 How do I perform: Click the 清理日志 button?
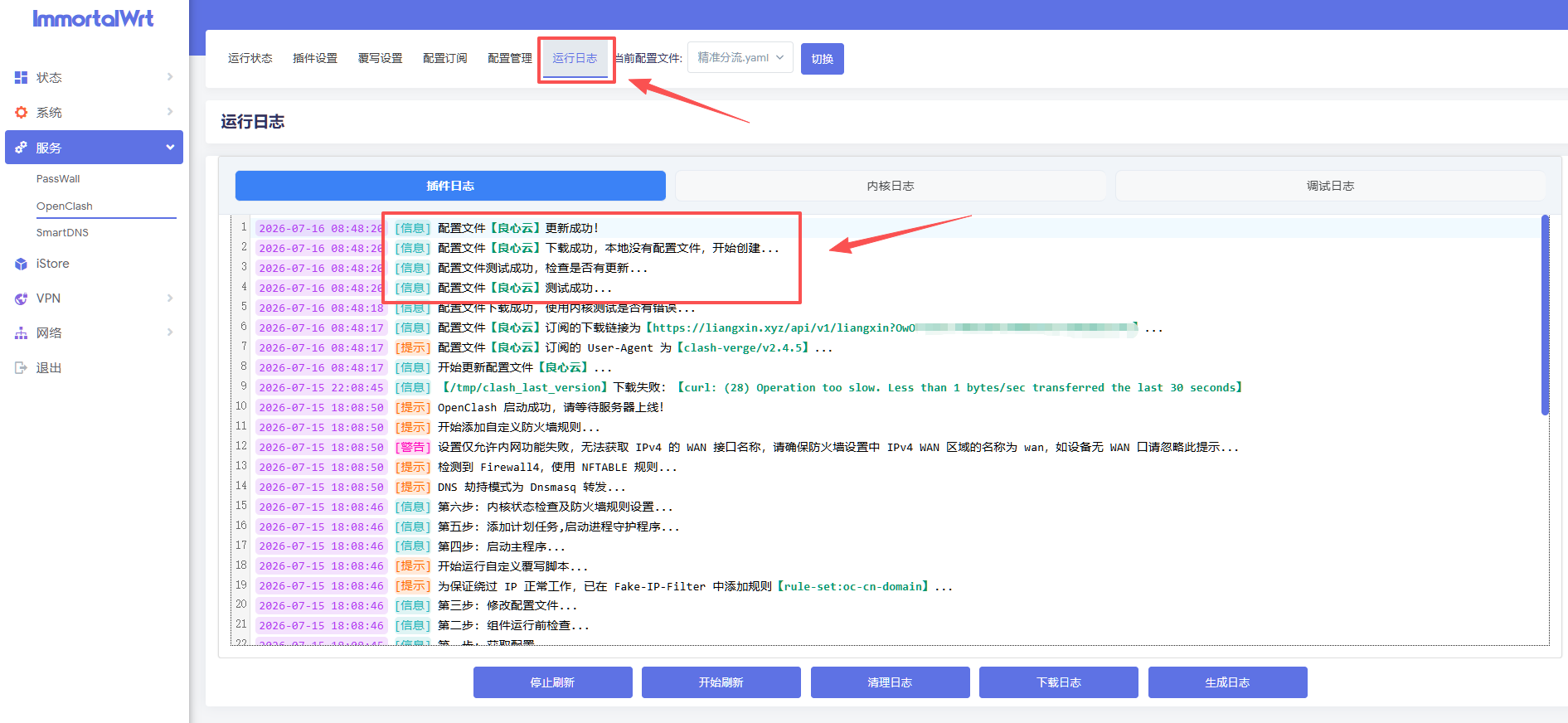point(891,682)
